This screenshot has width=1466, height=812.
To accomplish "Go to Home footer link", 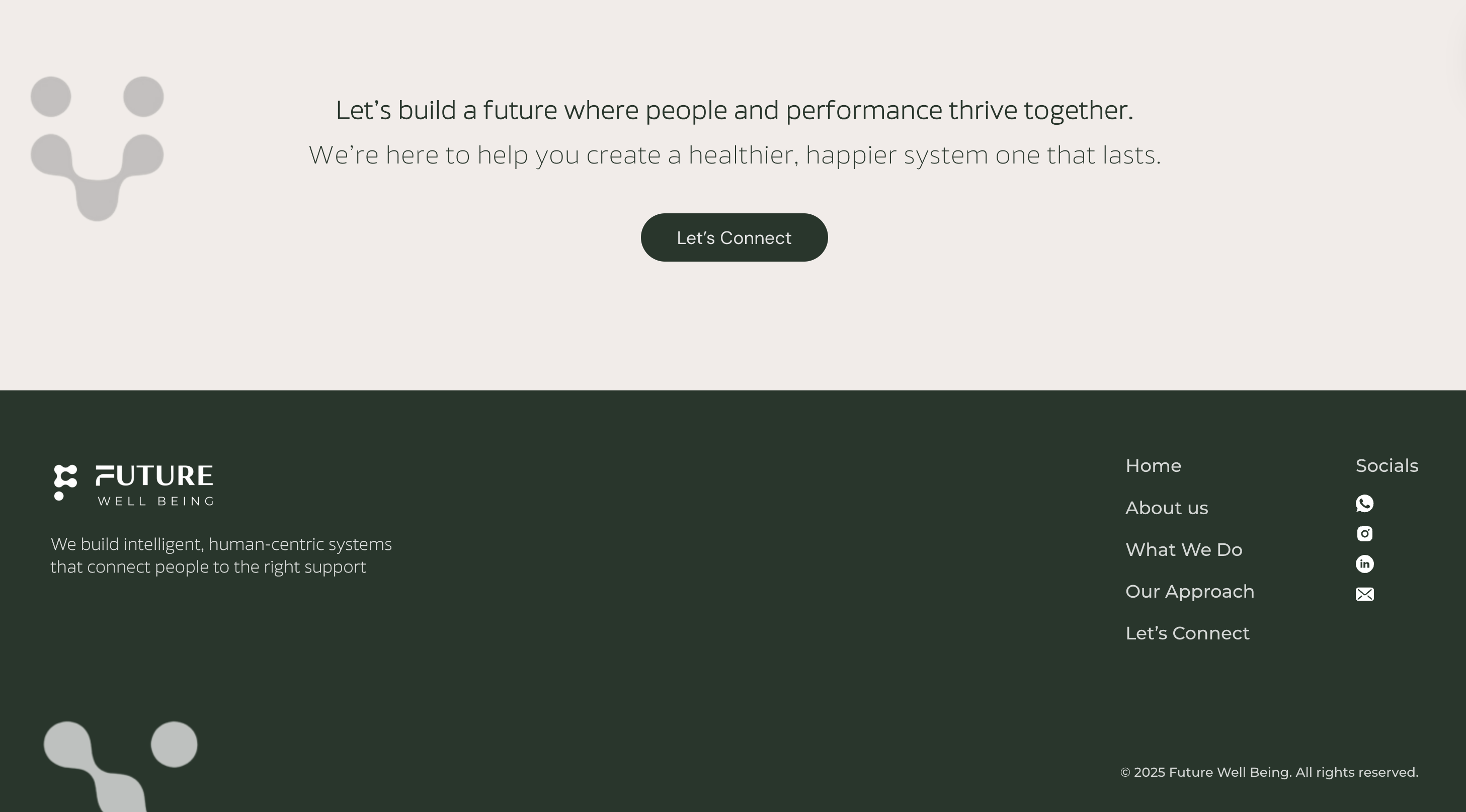I will click(1153, 466).
